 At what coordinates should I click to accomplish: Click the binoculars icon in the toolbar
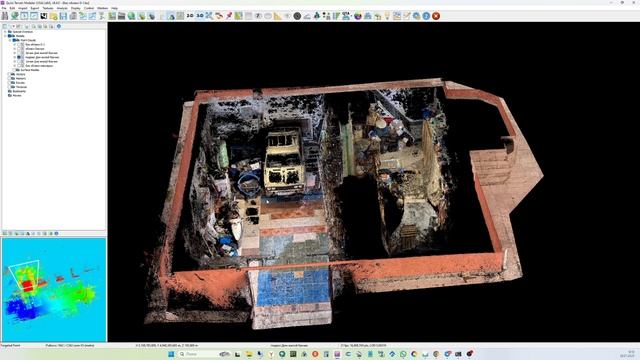coord(5,16)
